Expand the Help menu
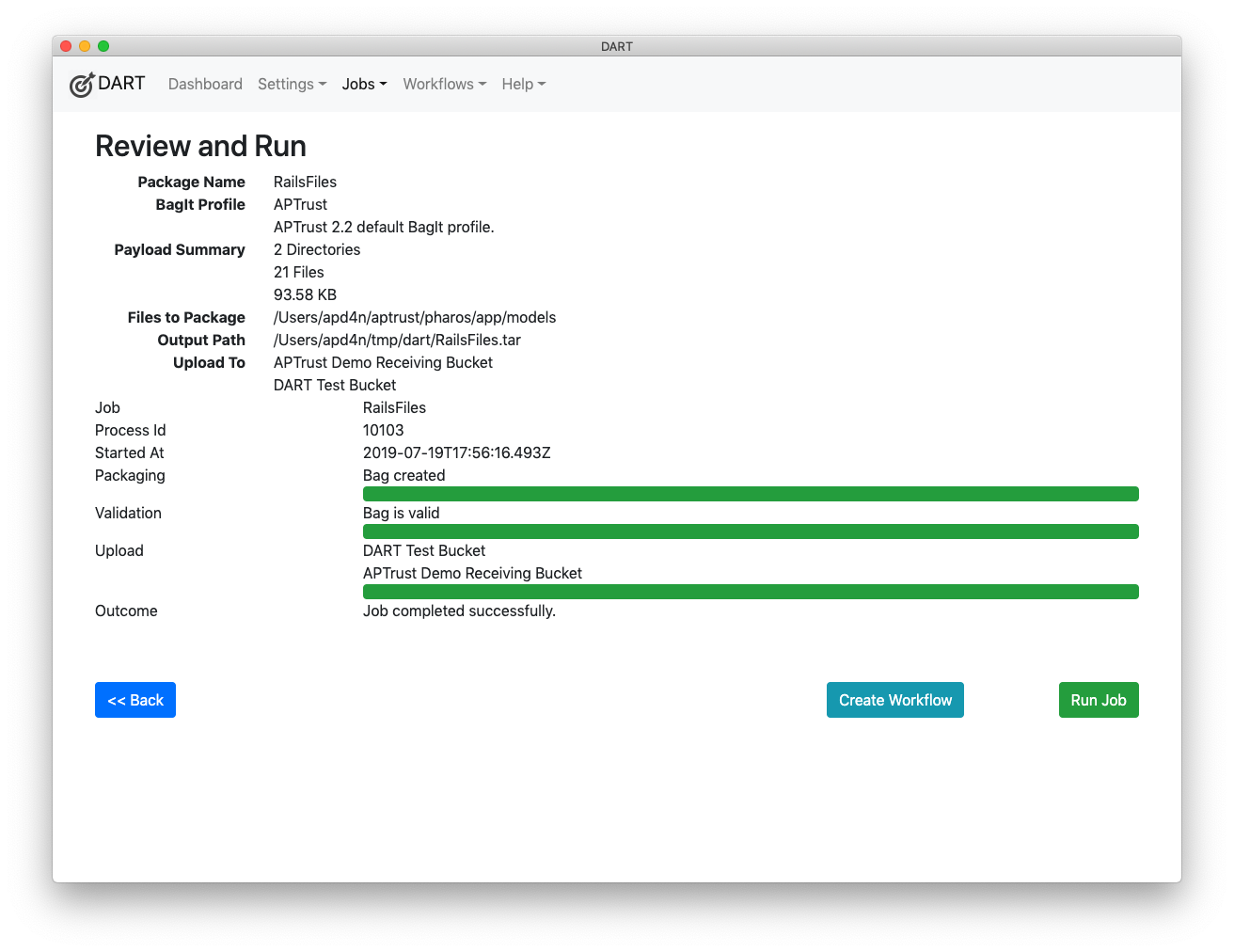This screenshot has width=1234, height=952. coord(523,84)
